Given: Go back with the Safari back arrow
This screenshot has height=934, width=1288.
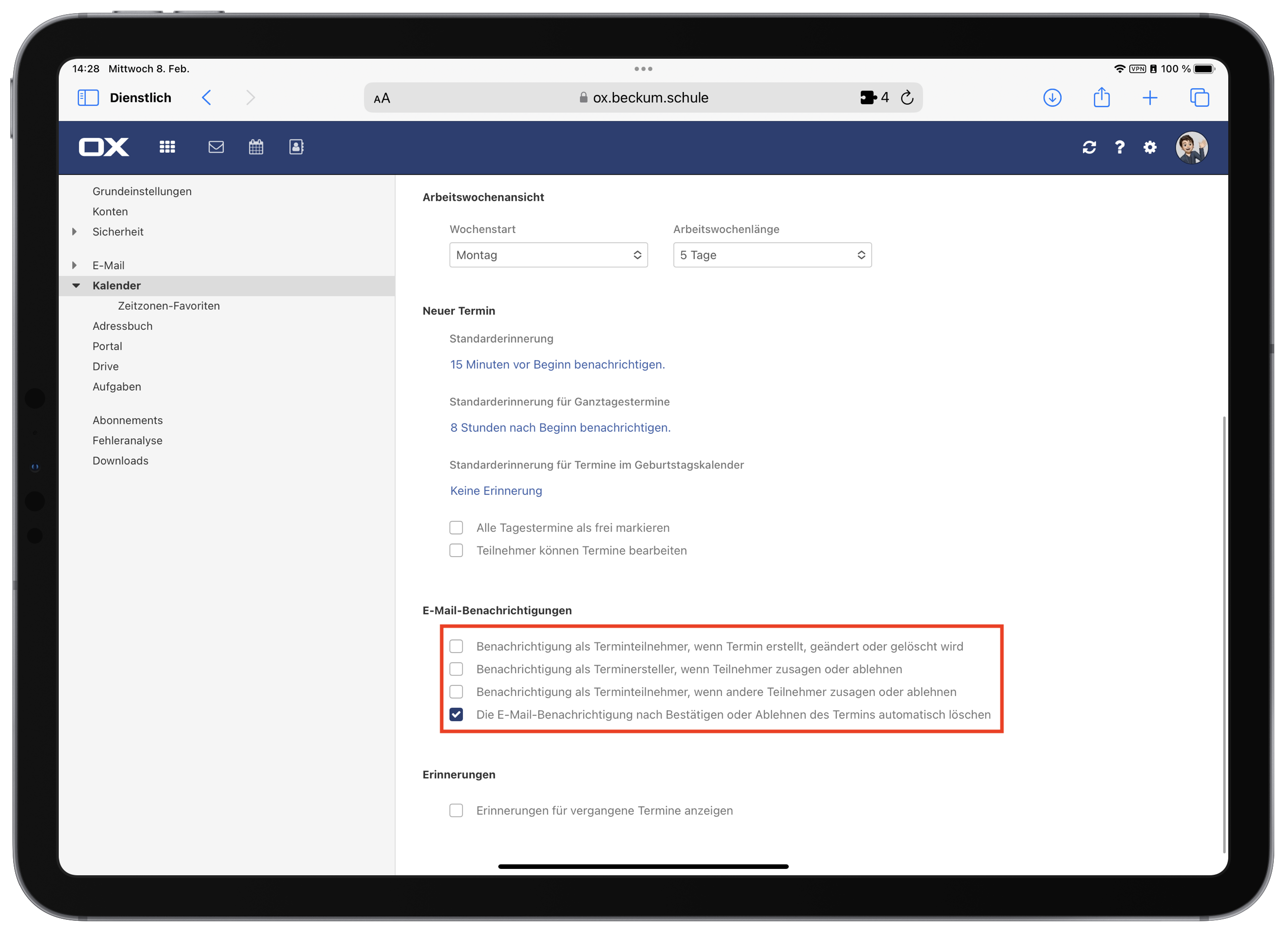Looking at the screenshot, I should 207,97.
